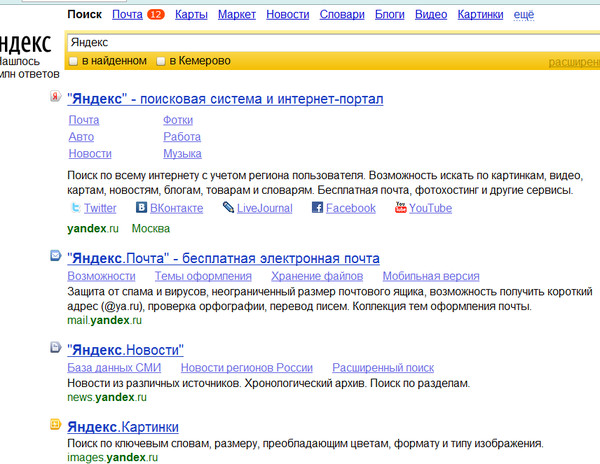Click the news.yandex.ru URL
The width and height of the screenshot is (600, 464).
tap(107, 397)
